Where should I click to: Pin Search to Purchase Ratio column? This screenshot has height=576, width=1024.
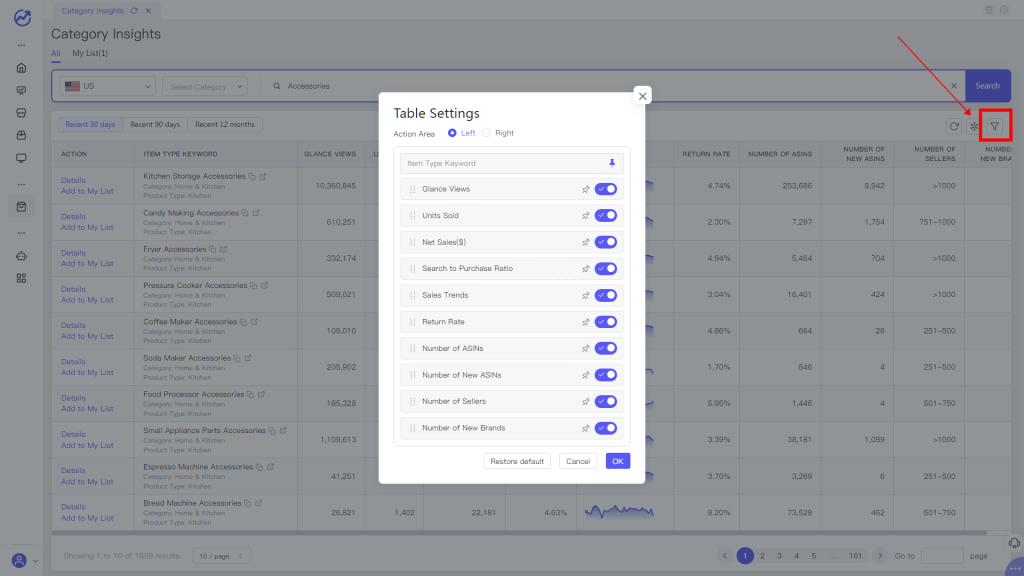tap(585, 268)
